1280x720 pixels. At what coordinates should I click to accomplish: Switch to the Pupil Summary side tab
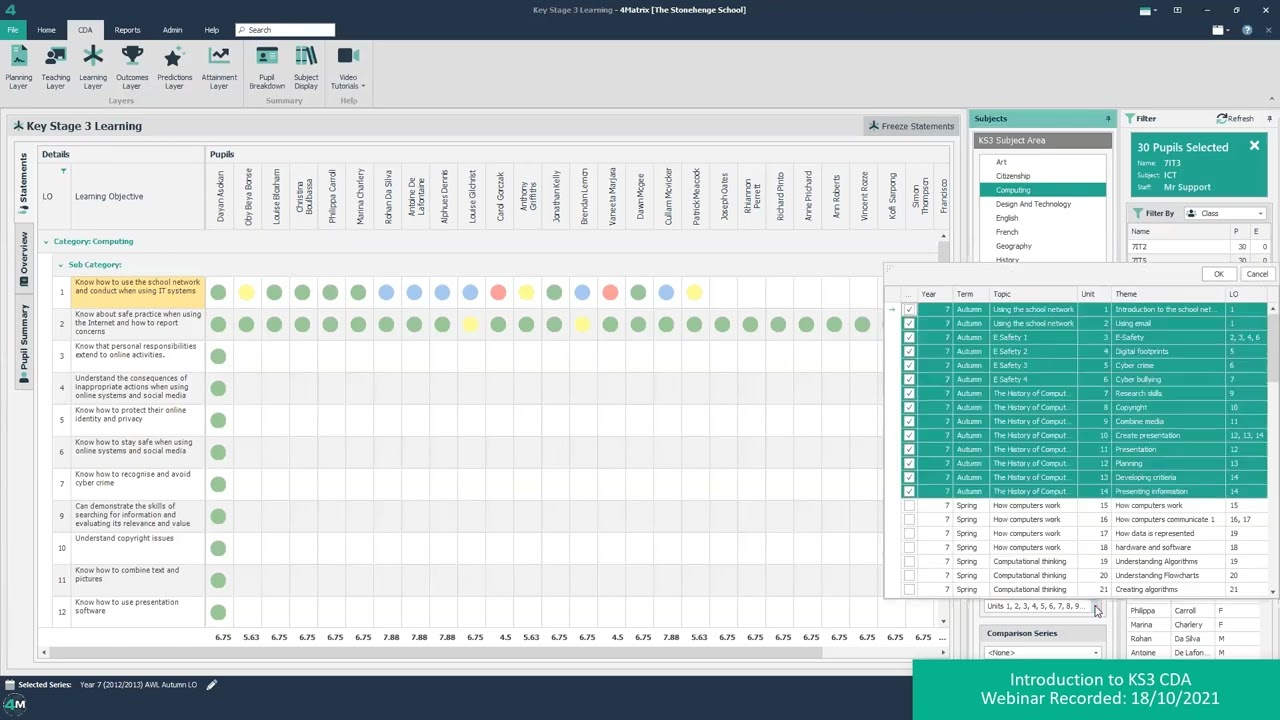coord(25,344)
